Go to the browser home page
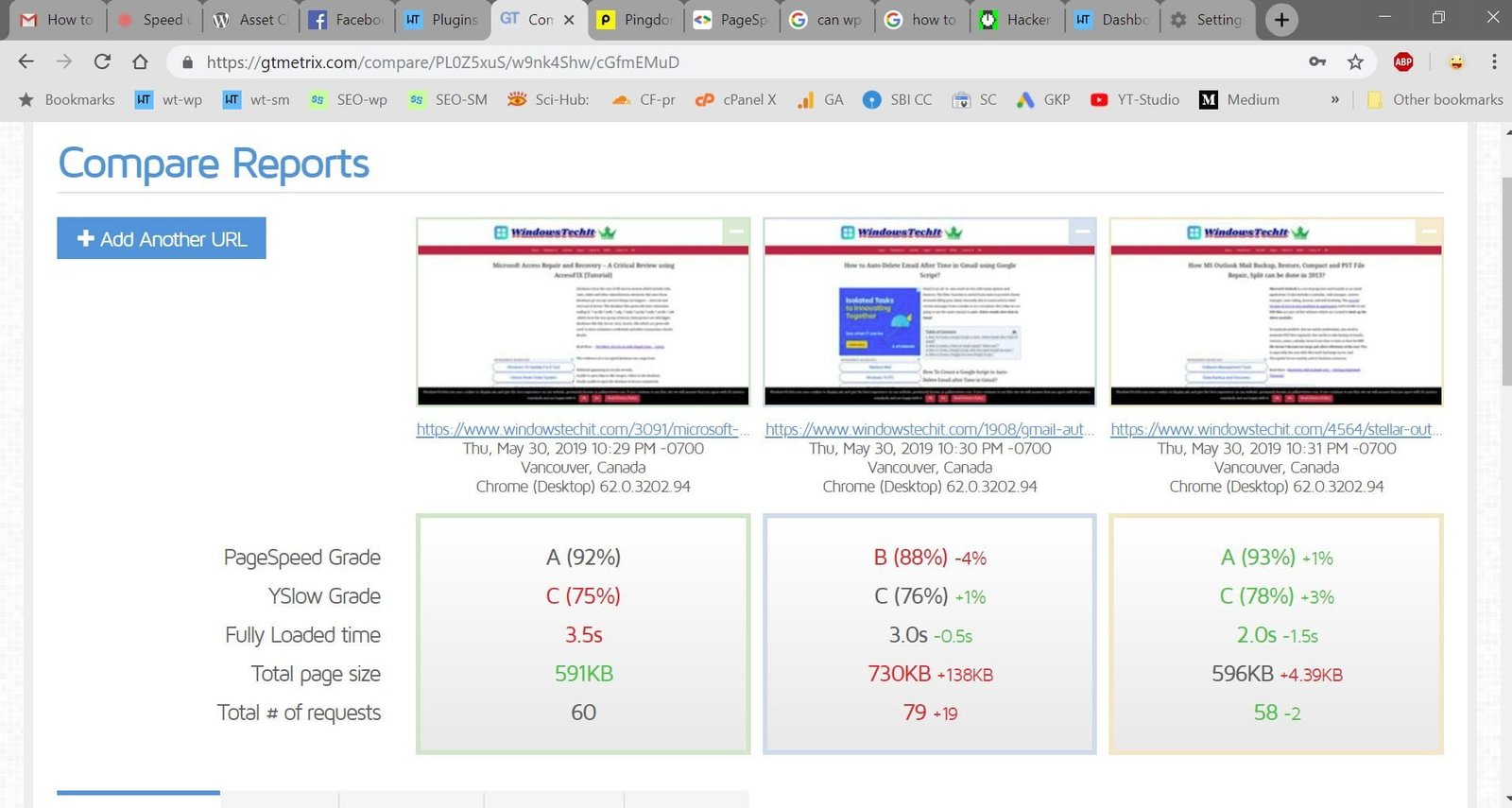1512x808 pixels. pyautogui.click(x=140, y=62)
